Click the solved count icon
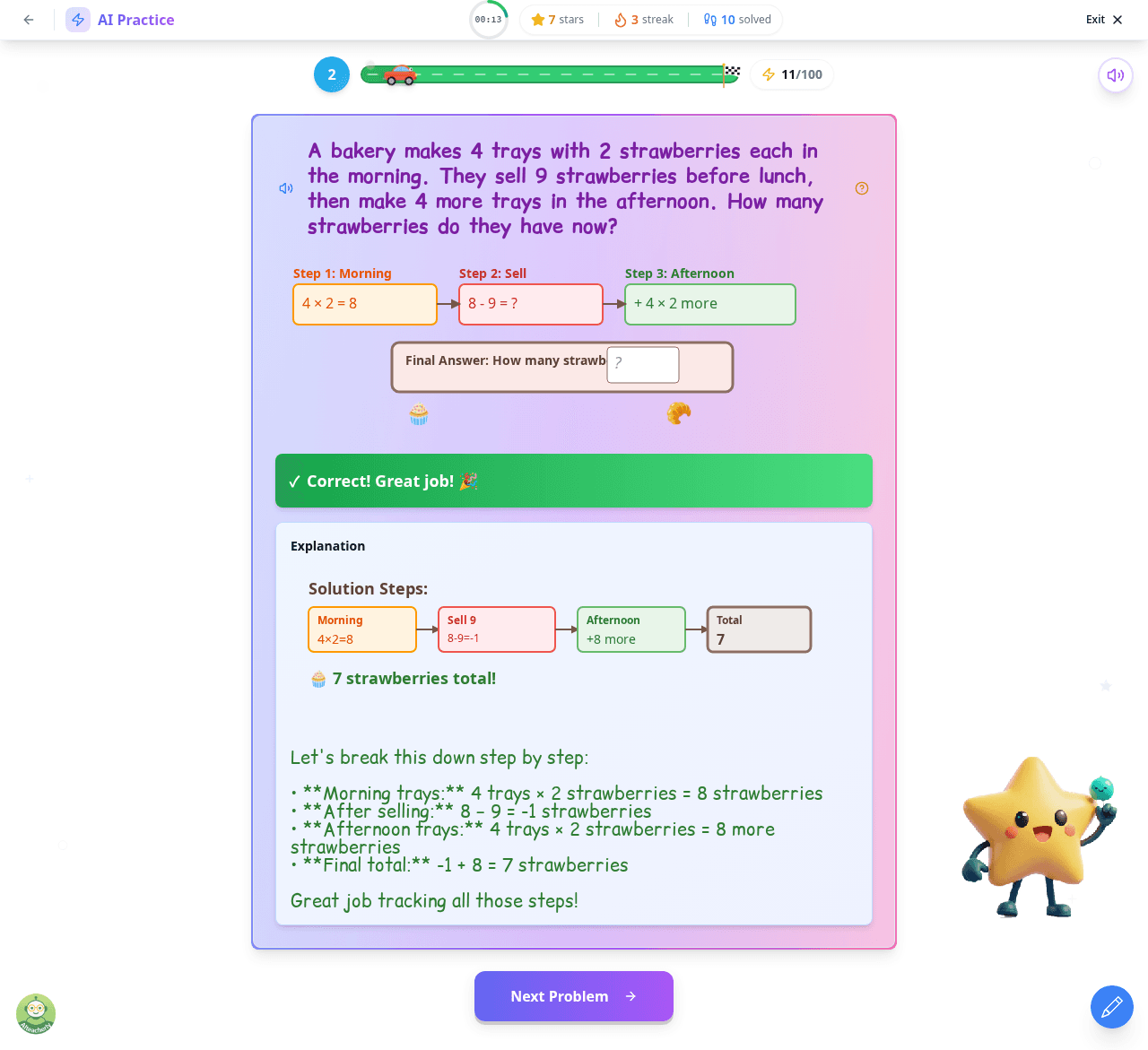The width and height of the screenshot is (1148, 1050). click(x=710, y=20)
